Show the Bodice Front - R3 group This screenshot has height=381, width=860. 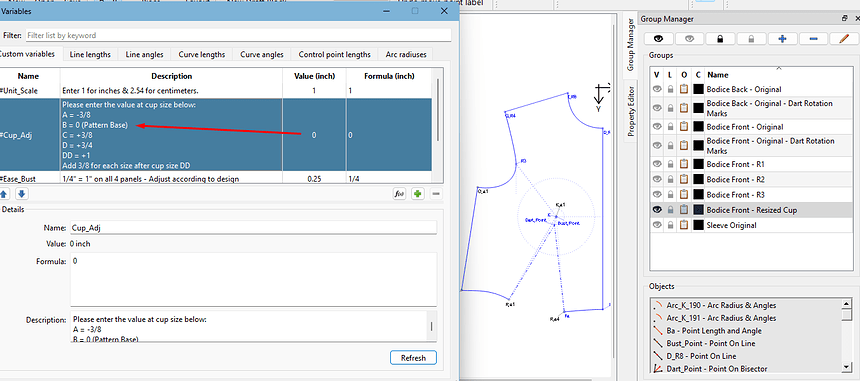coord(657,195)
